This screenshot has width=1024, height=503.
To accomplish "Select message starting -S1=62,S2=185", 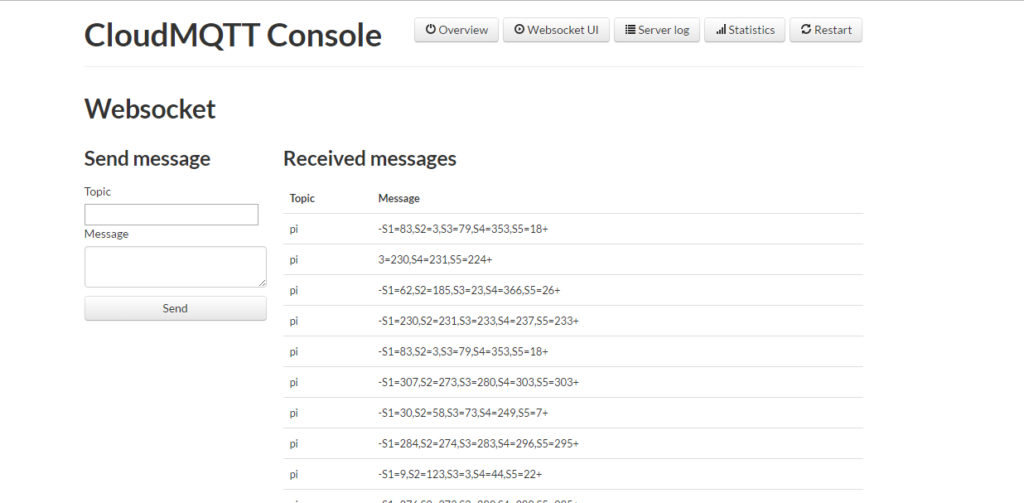I will pyautogui.click(x=469, y=290).
